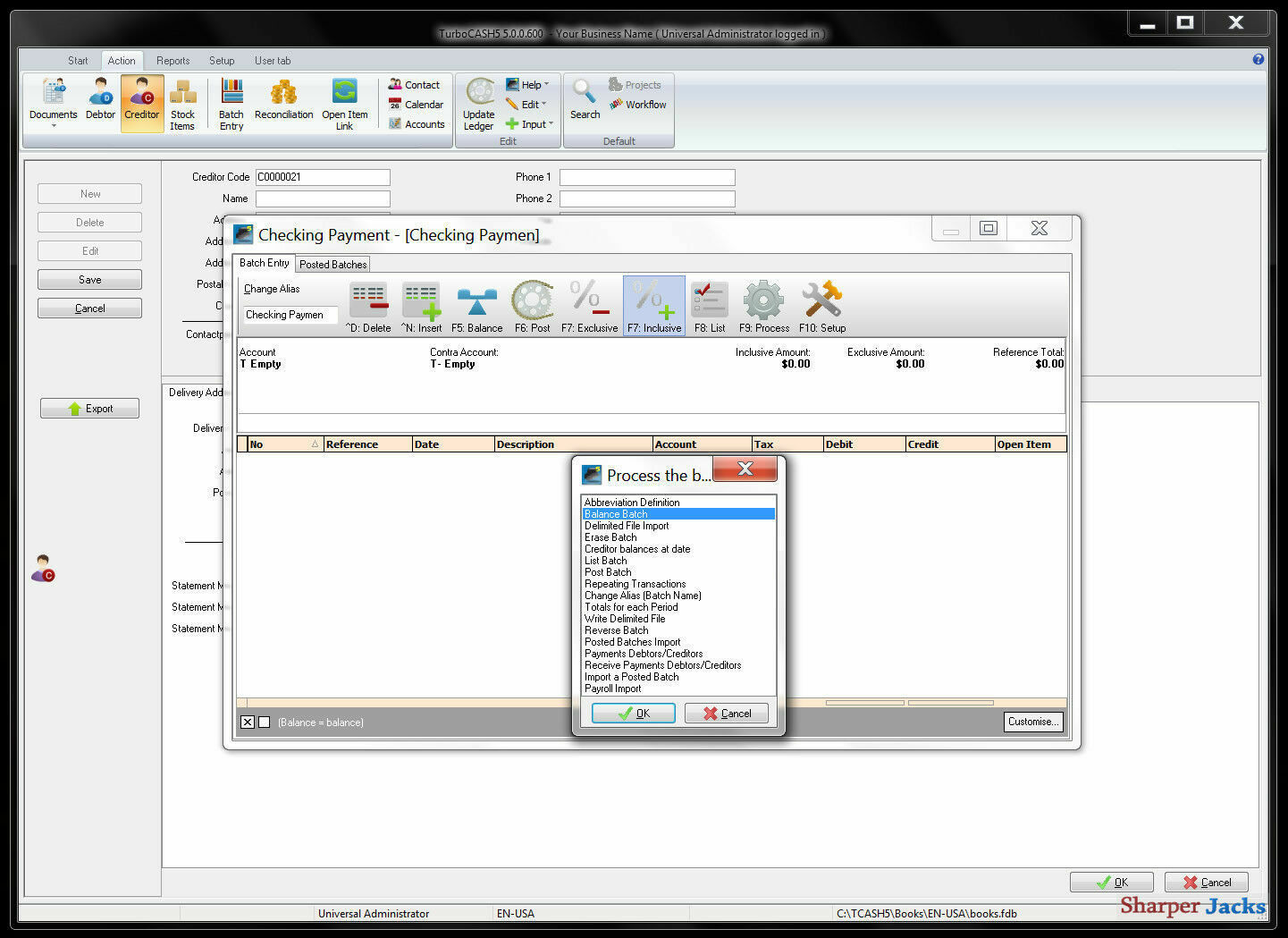Image resolution: width=1288 pixels, height=938 pixels.
Task: Select the Batch Entry tab
Action: [x=265, y=263]
